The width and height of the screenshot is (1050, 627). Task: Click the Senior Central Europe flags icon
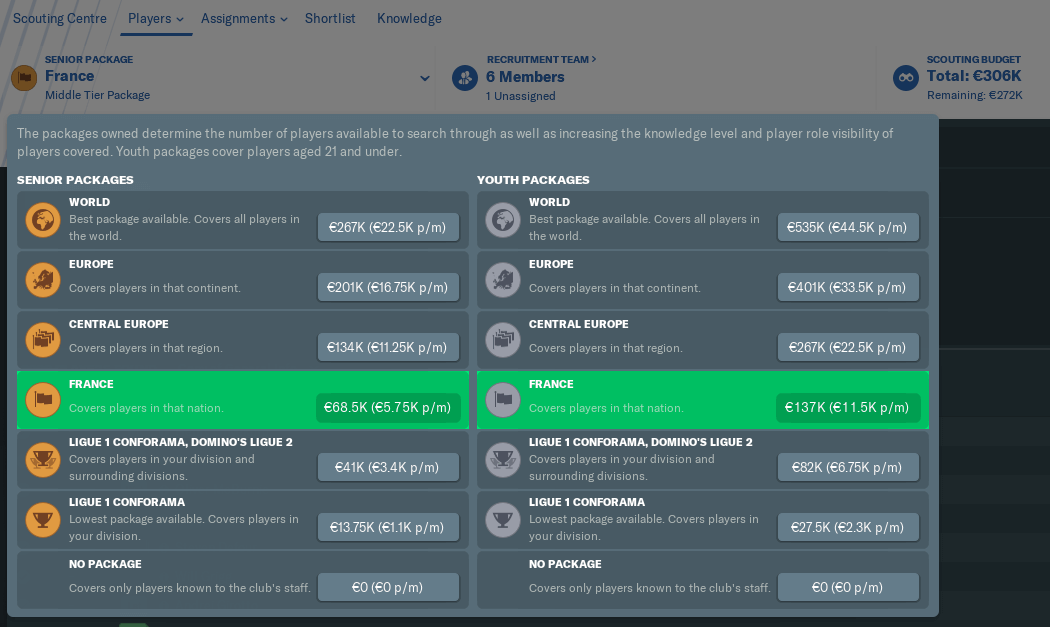pyautogui.click(x=43, y=340)
